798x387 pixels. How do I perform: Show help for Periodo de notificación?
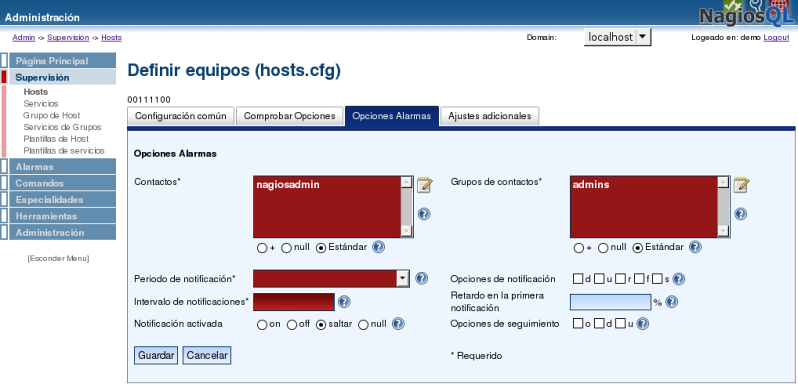[421, 278]
